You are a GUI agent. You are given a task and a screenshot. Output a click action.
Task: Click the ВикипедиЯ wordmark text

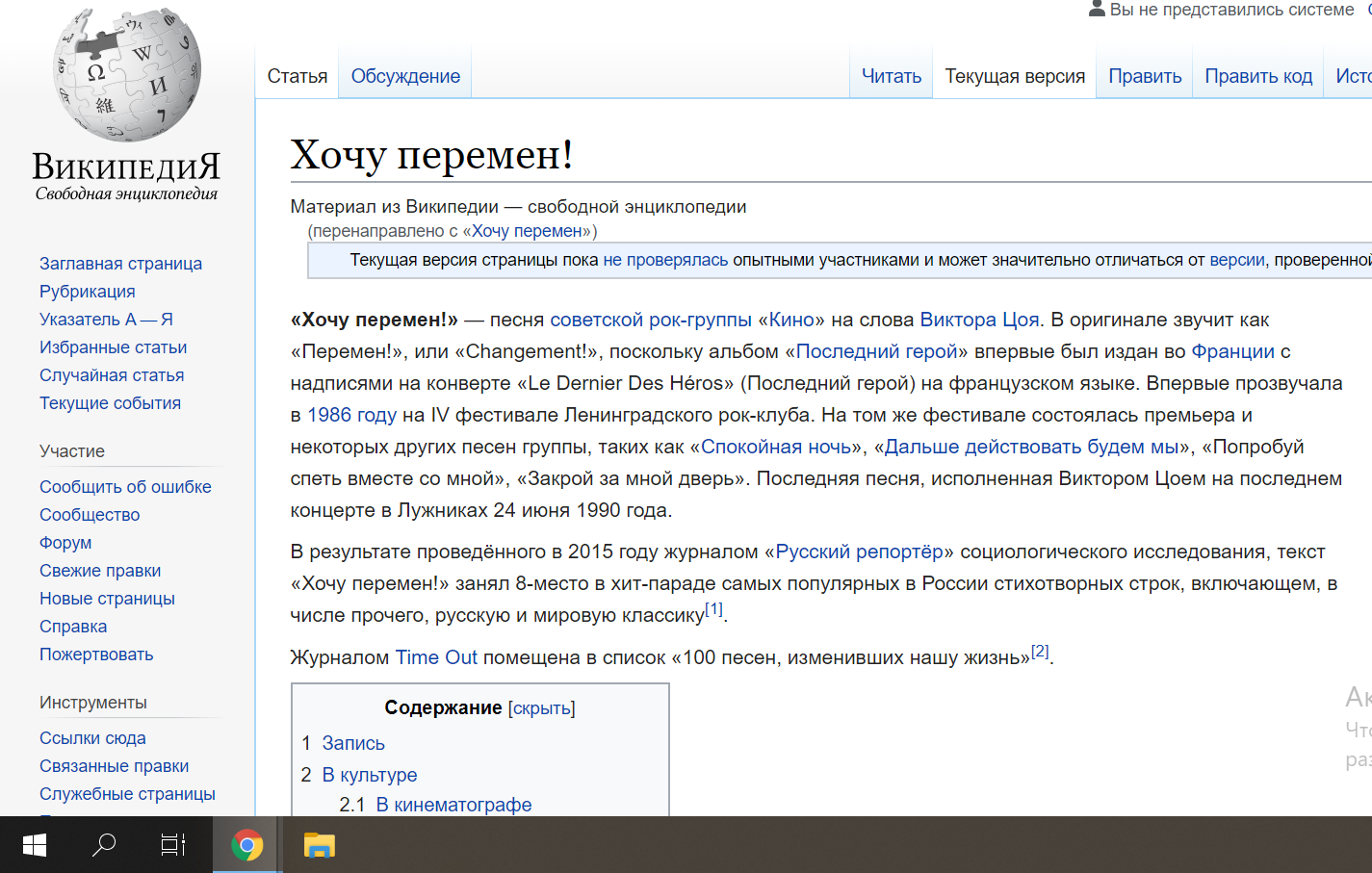pyautogui.click(x=126, y=167)
